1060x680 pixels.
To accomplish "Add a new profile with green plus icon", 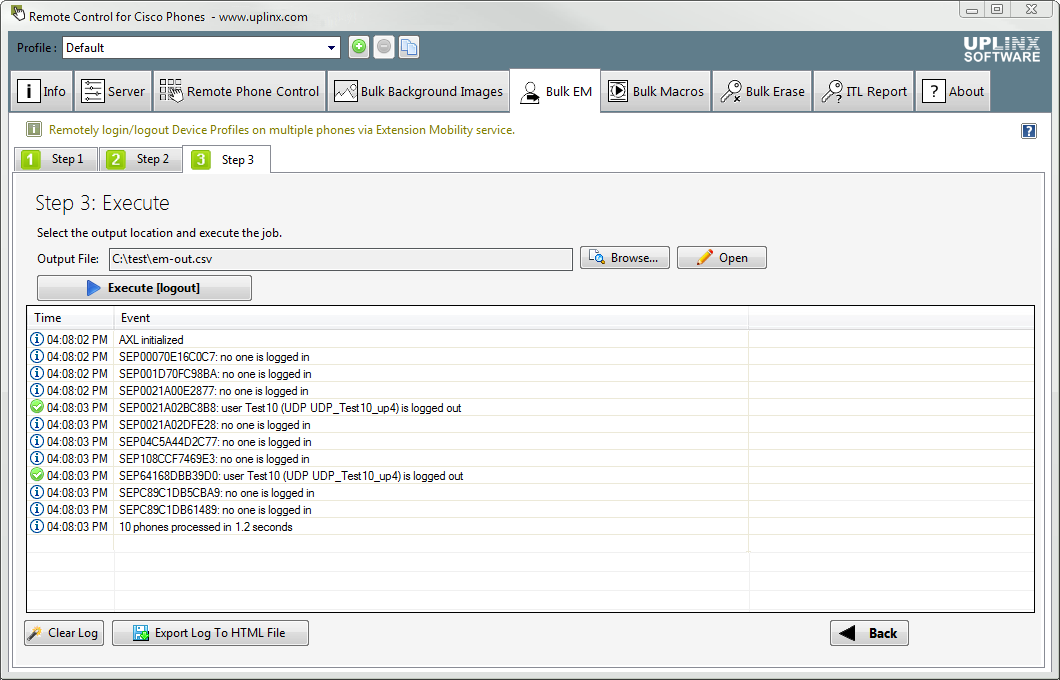I will pos(359,47).
